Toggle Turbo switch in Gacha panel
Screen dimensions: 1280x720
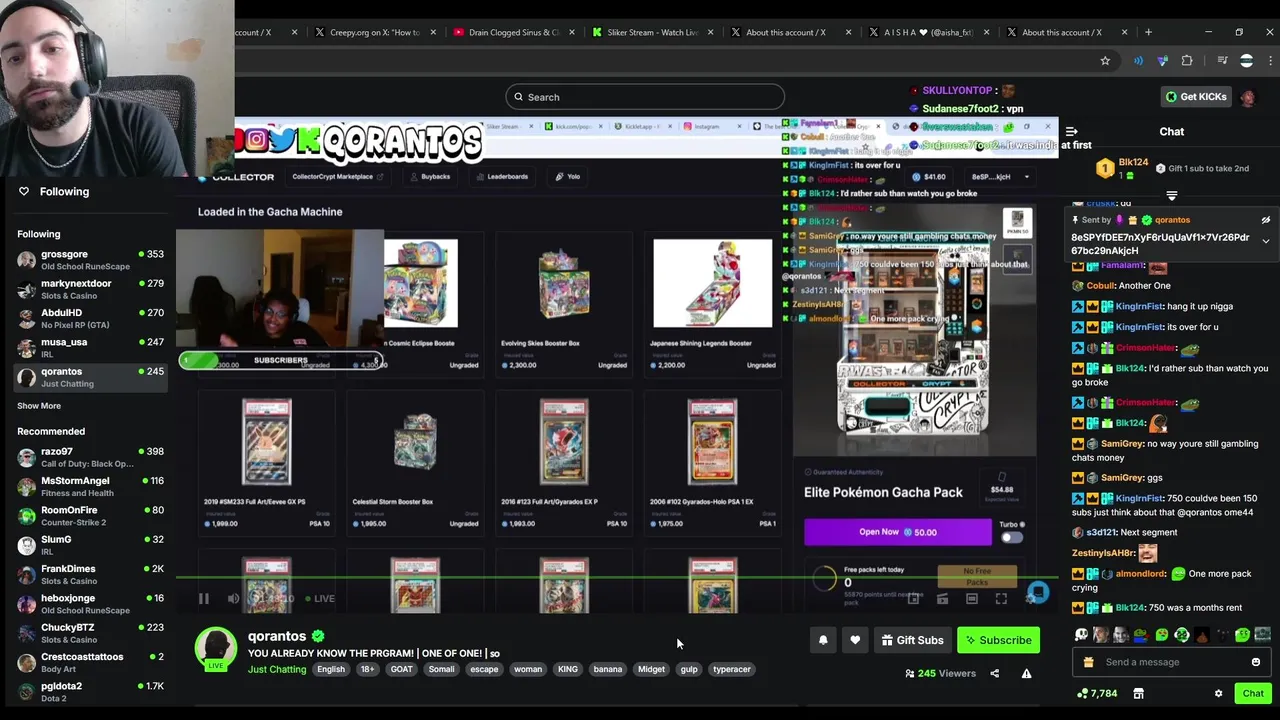pos(1012,537)
